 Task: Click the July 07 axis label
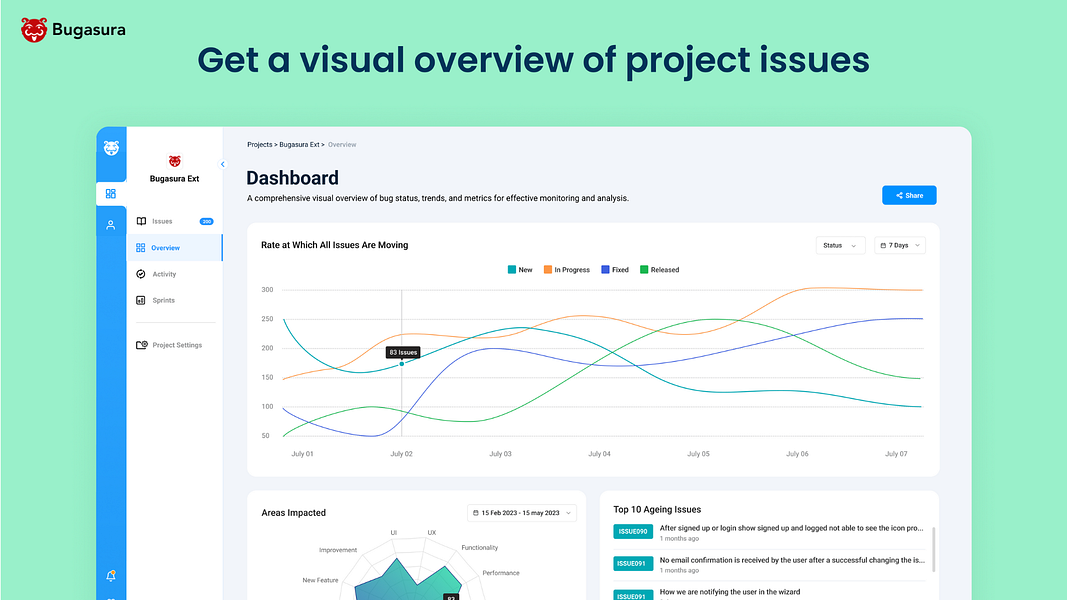pos(896,454)
